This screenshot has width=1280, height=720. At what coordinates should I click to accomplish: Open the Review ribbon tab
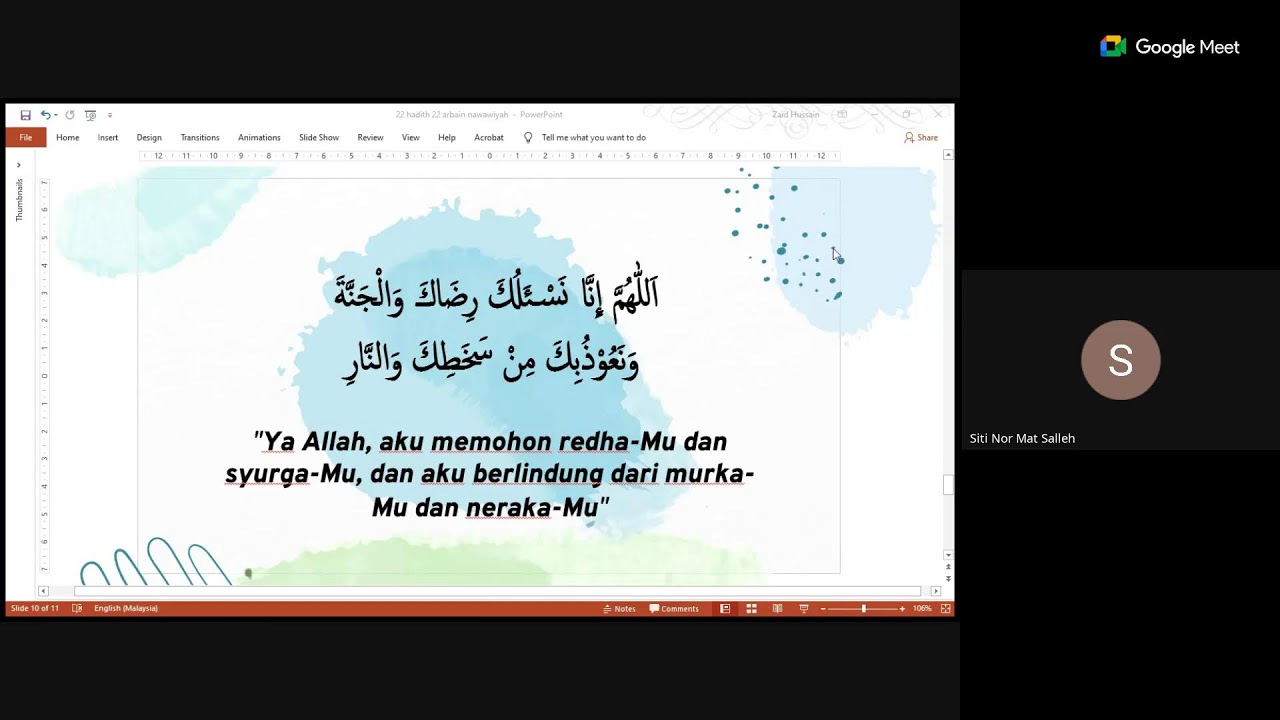(370, 138)
